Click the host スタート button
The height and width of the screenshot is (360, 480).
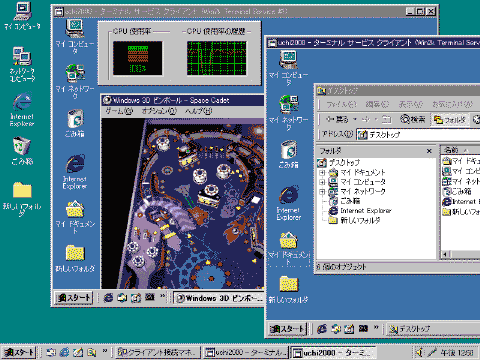click(x=19, y=352)
